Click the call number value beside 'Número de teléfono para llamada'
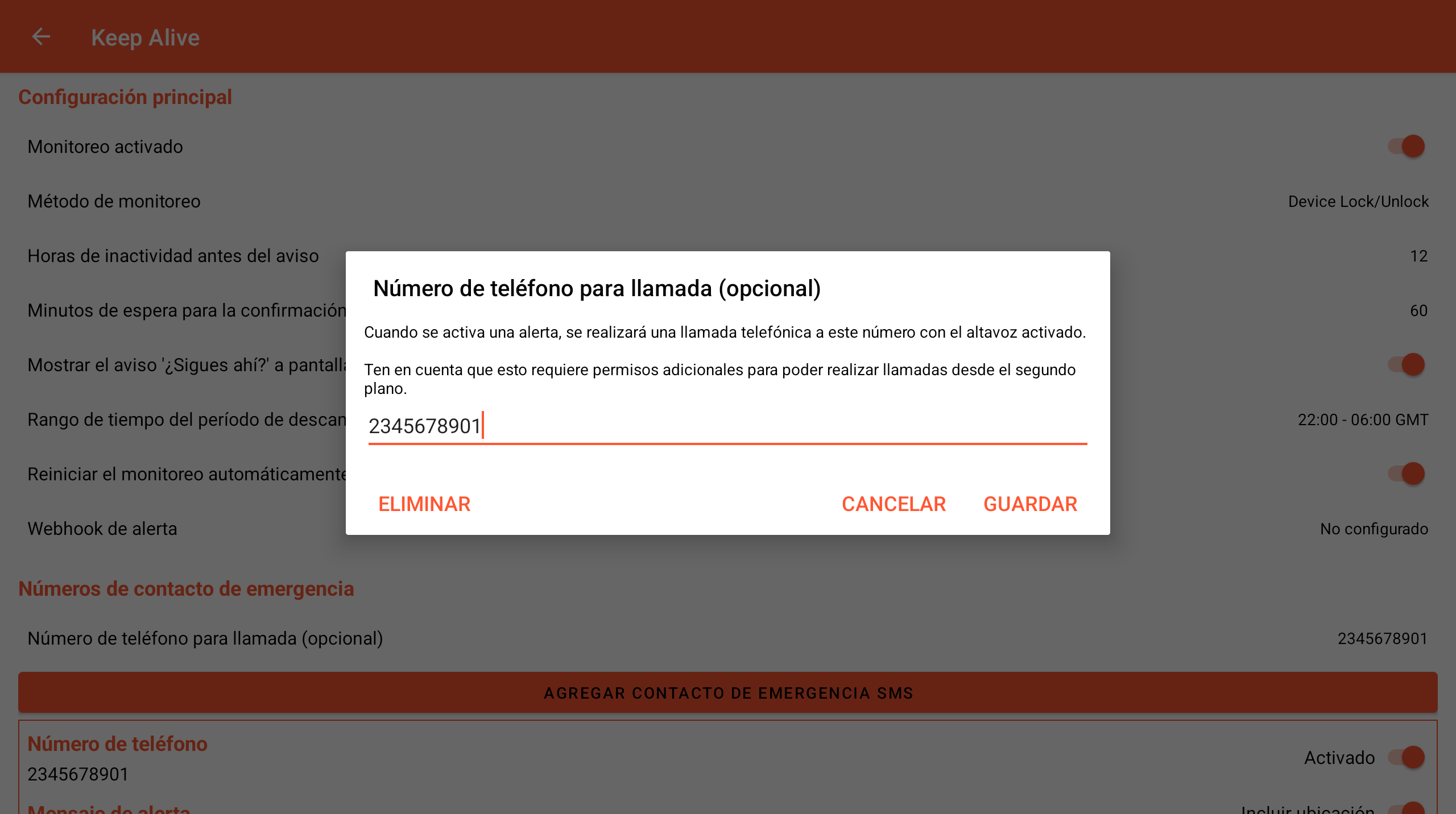This screenshot has width=1456, height=814. [x=1383, y=638]
